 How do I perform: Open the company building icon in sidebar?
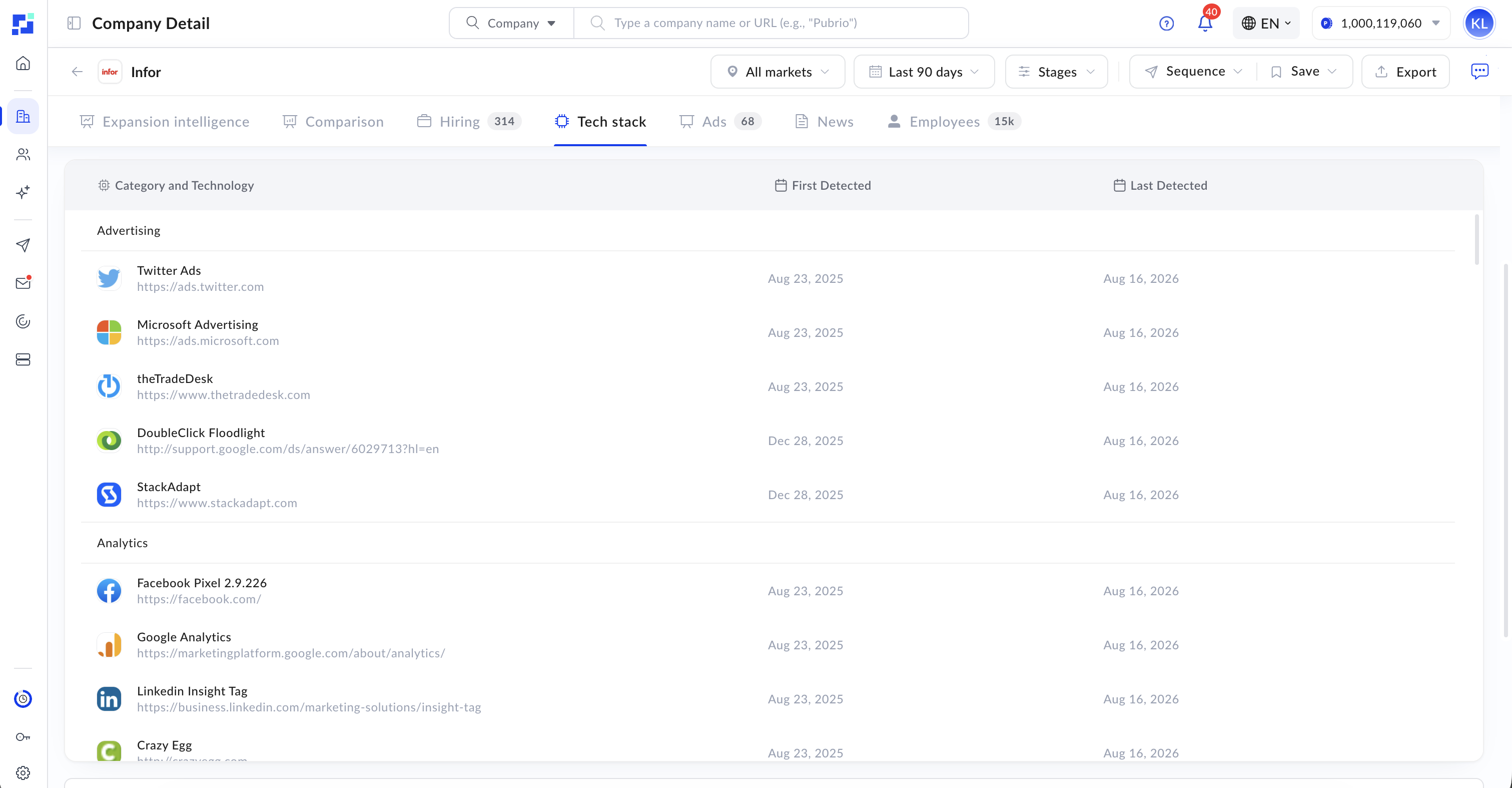[23, 116]
